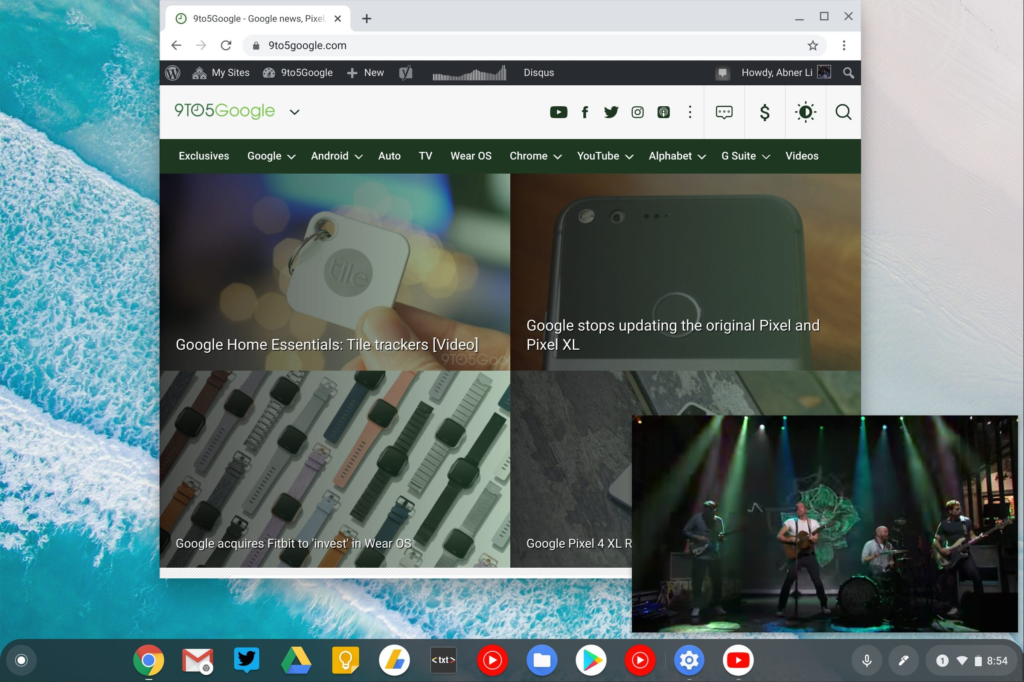This screenshot has height=682, width=1024.
Task: Open a new browser tab
Action: pos(366,19)
